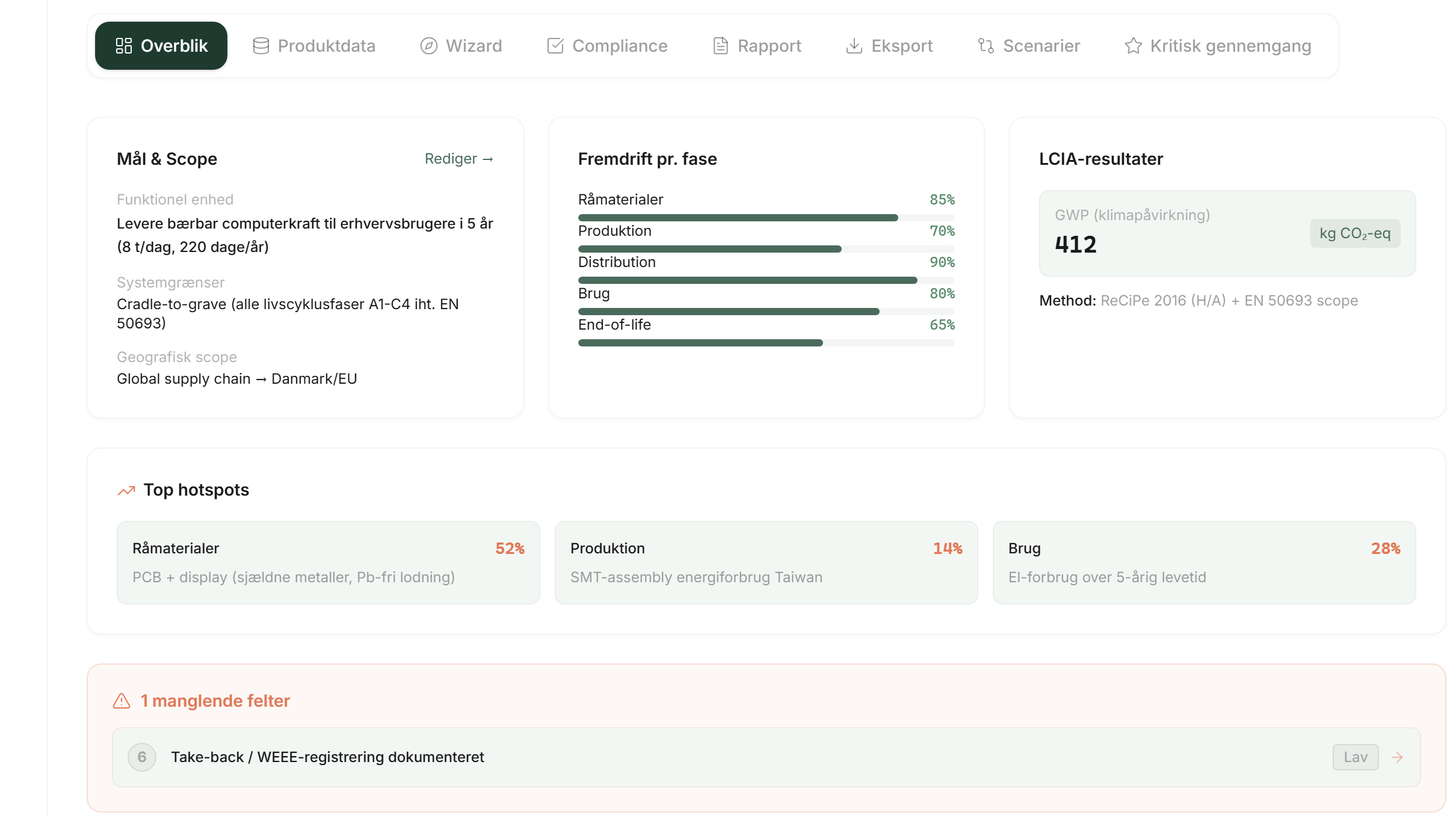Click the 1 manglende felter heading
Image resolution: width=1456 pixels, height=818 pixels.
pyautogui.click(x=215, y=701)
